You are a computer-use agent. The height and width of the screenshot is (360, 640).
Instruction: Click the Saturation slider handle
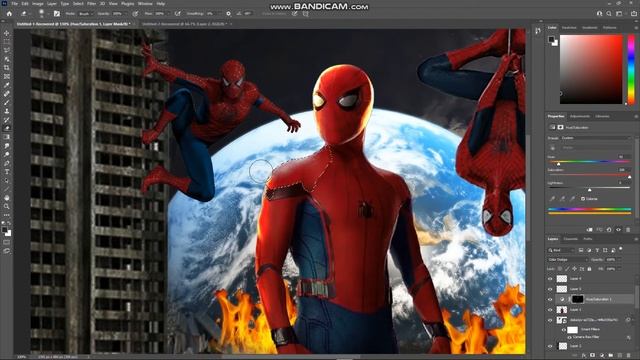pyautogui.click(x=629, y=177)
